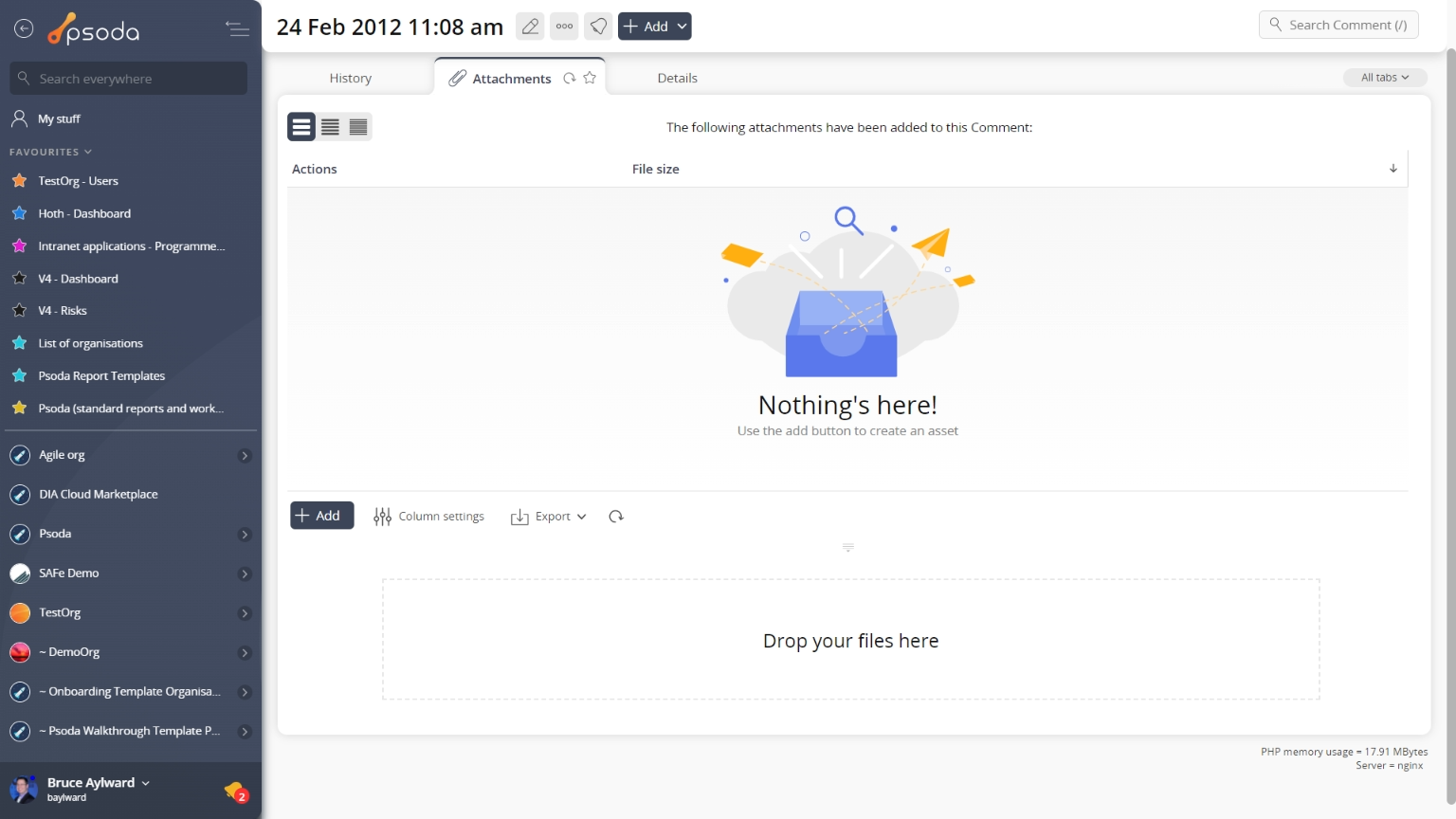This screenshot has height=819, width=1456.
Task: Click the TestOrg orange icon
Action: click(20, 613)
